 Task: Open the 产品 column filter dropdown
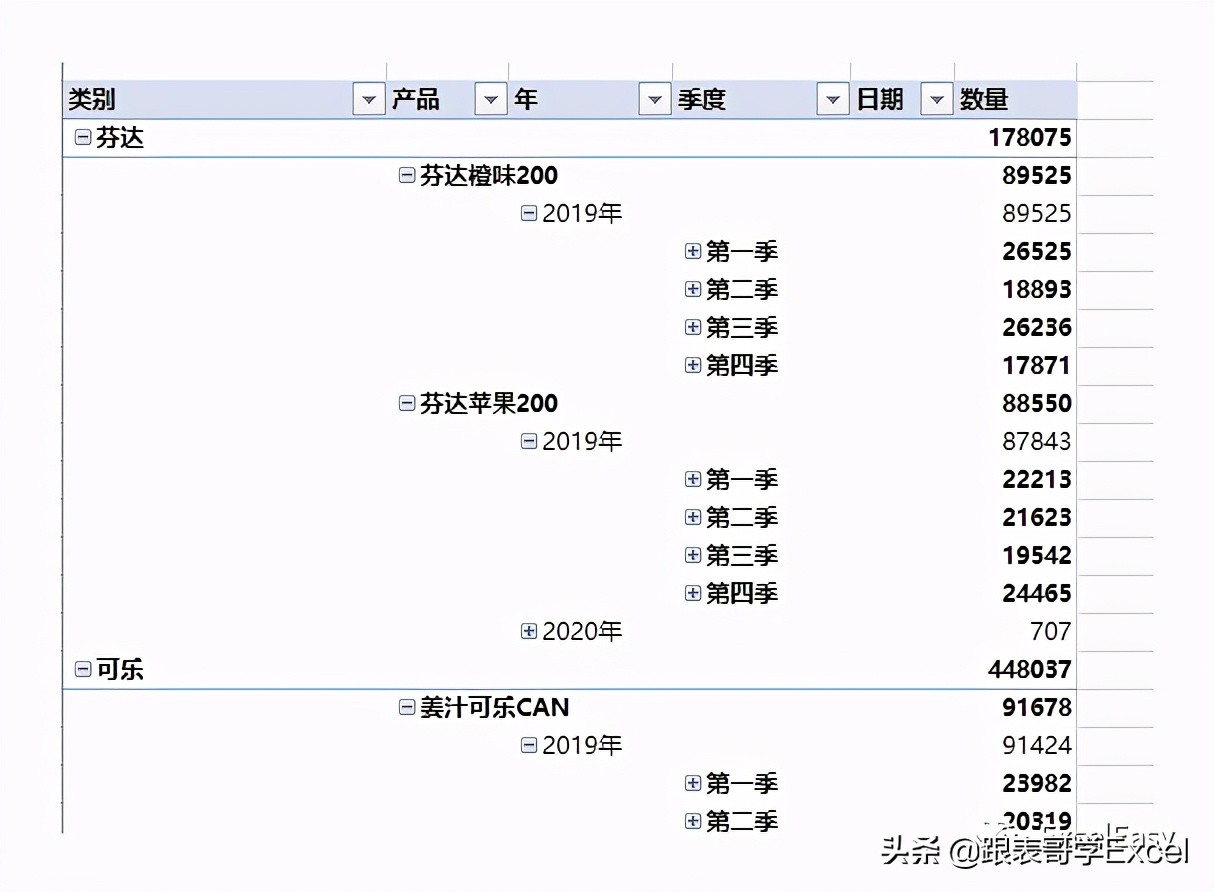tap(491, 99)
